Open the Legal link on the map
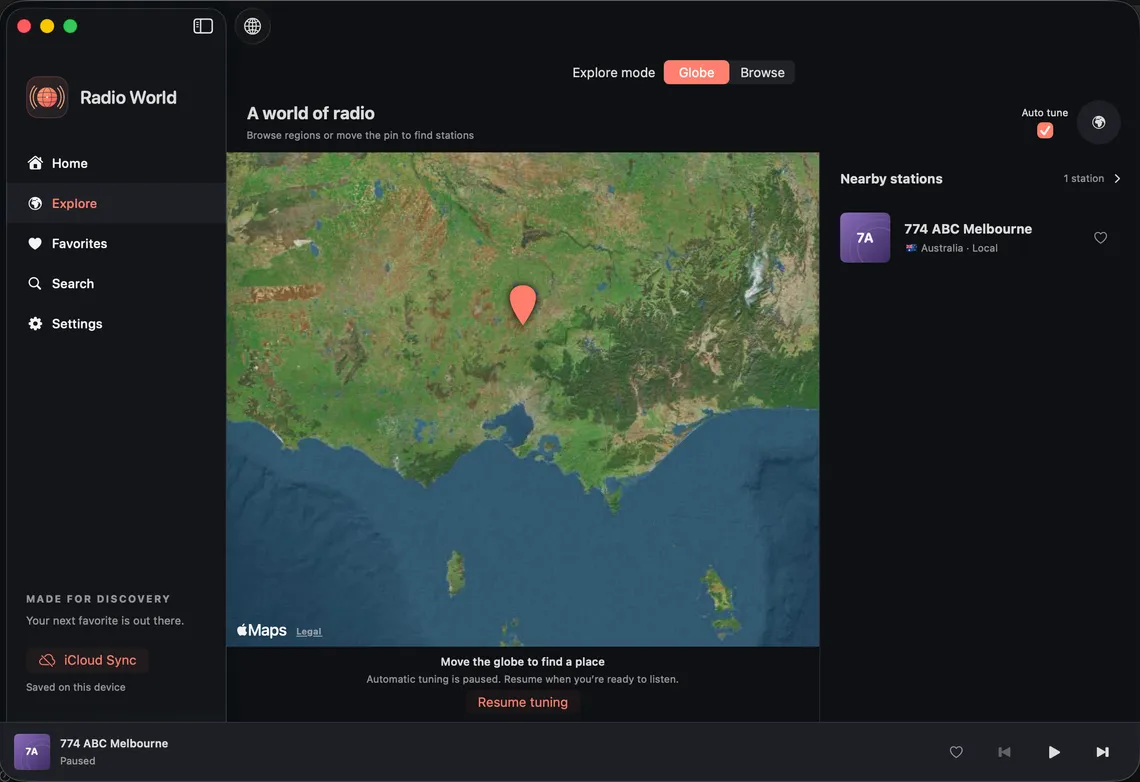The width and height of the screenshot is (1140, 782). [x=308, y=632]
